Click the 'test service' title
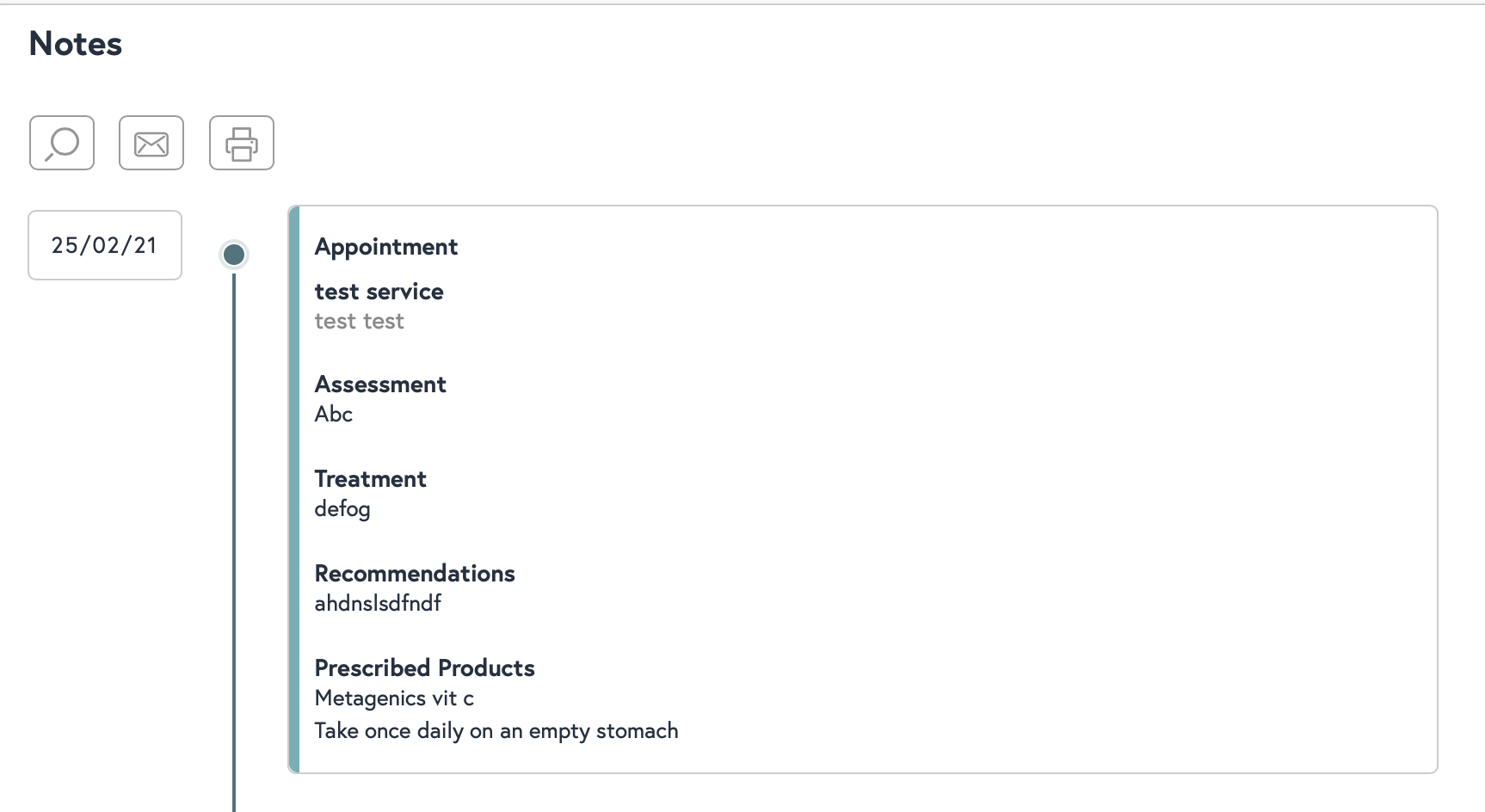 tap(379, 292)
